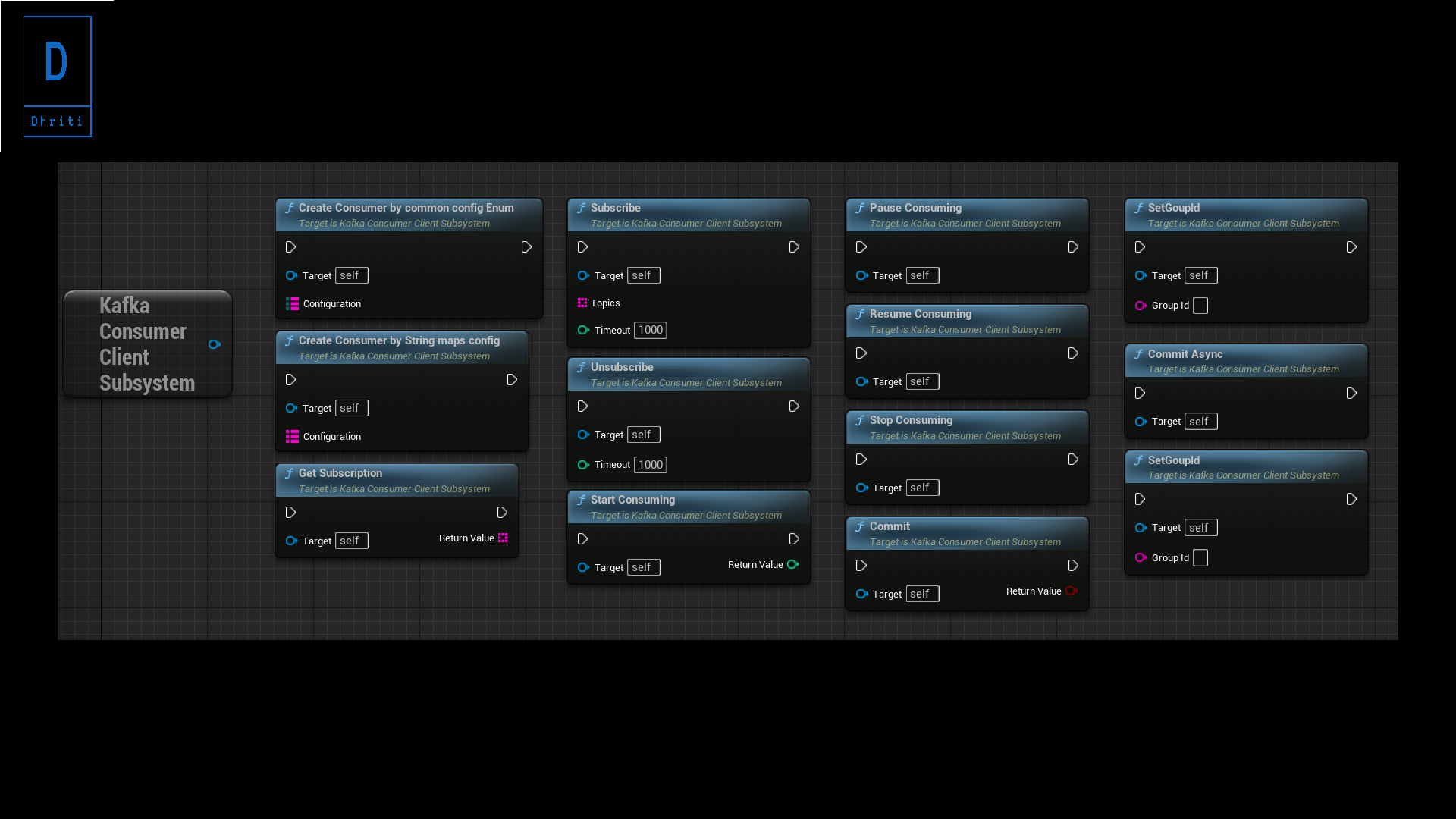This screenshot has width=1456, height=819.
Task: Click the empty Group Id box on upper SetGoupId node
Action: [1200, 306]
